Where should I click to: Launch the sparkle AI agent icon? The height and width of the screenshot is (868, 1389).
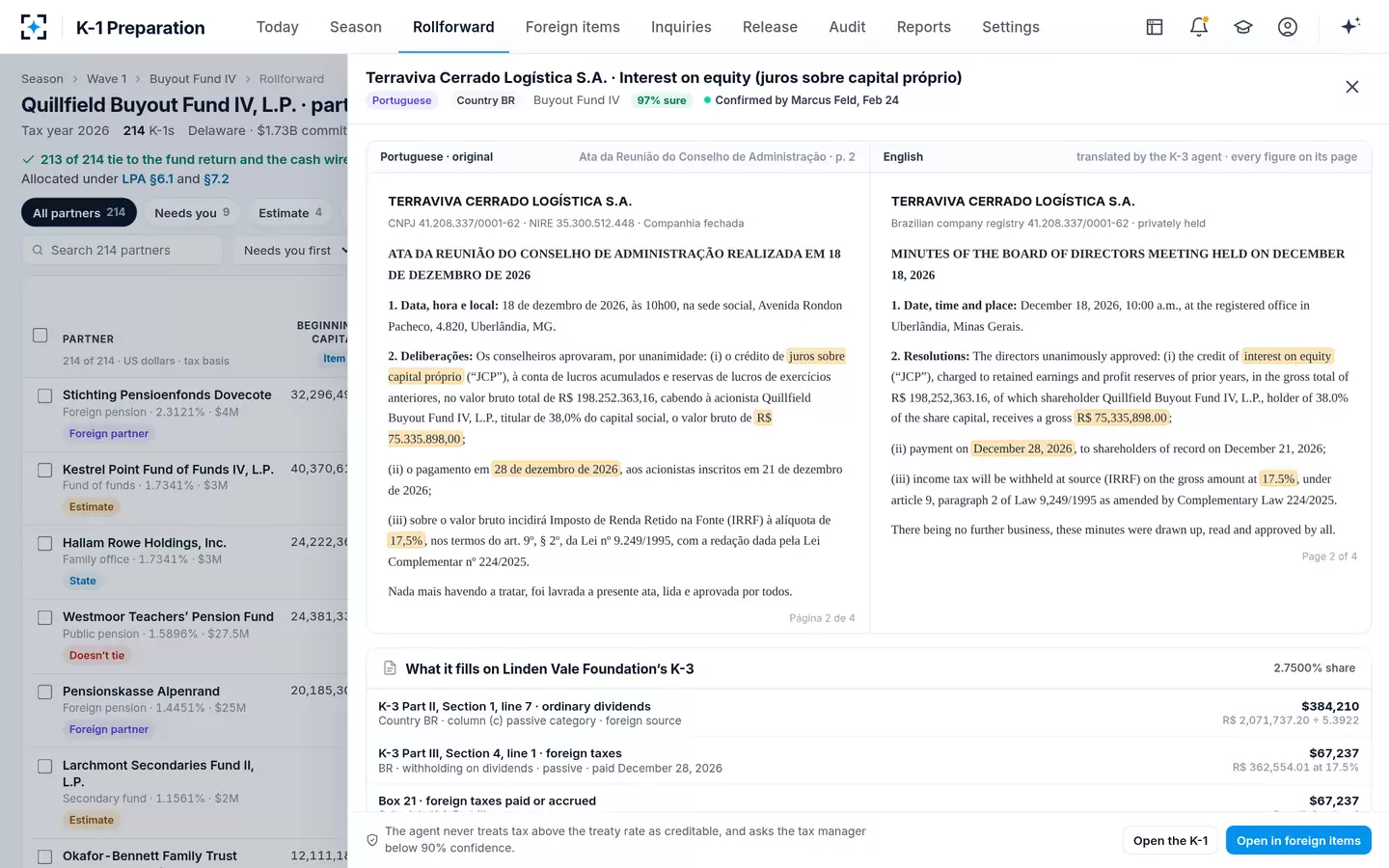(1350, 26)
